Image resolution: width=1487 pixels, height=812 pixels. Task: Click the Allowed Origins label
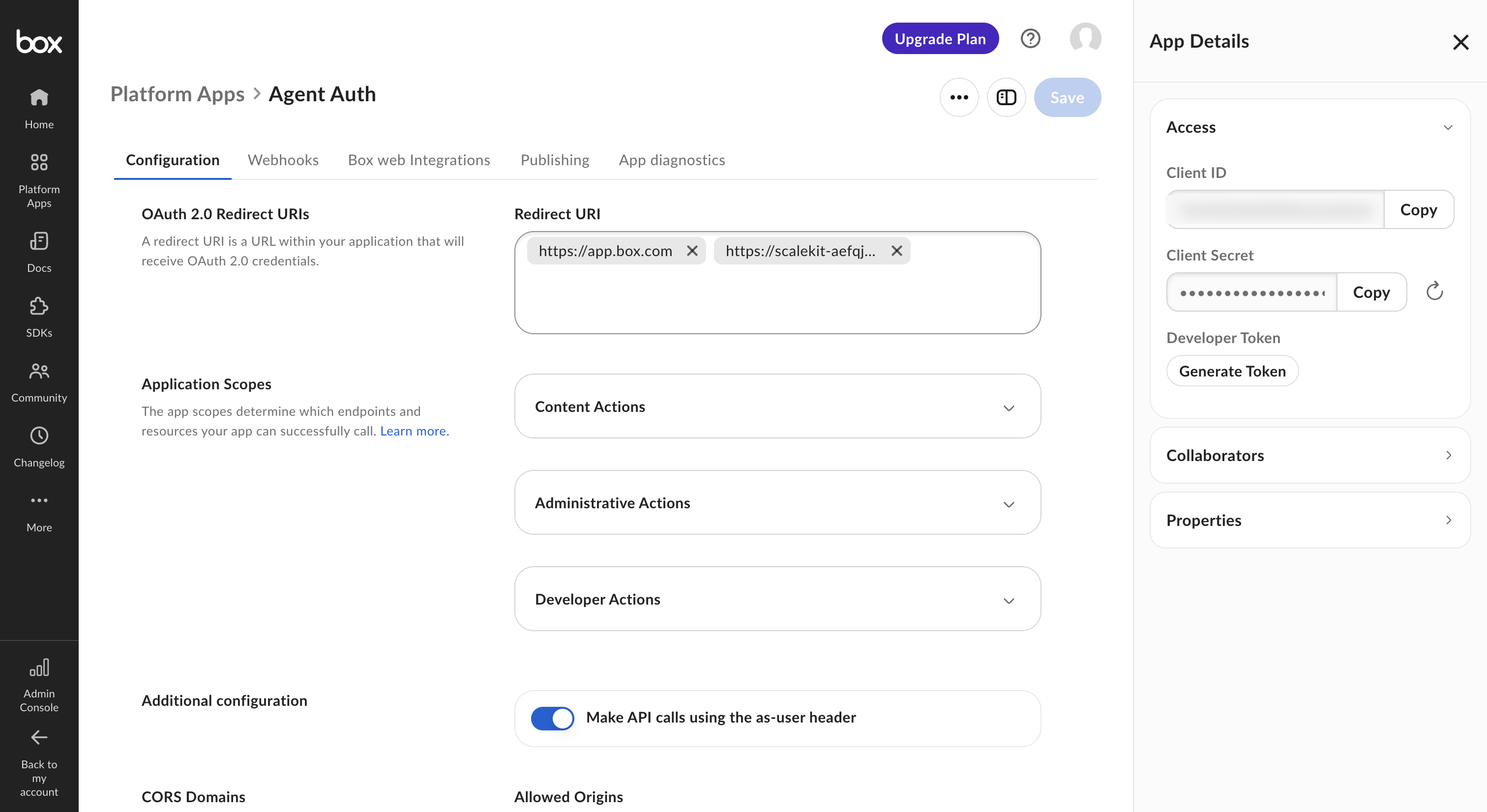pyautogui.click(x=568, y=797)
